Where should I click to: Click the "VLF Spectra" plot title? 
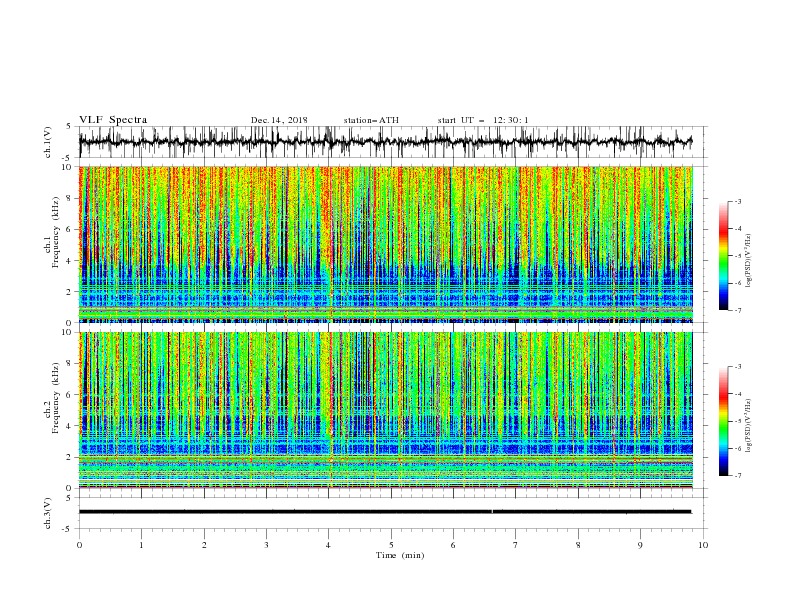(x=113, y=120)
